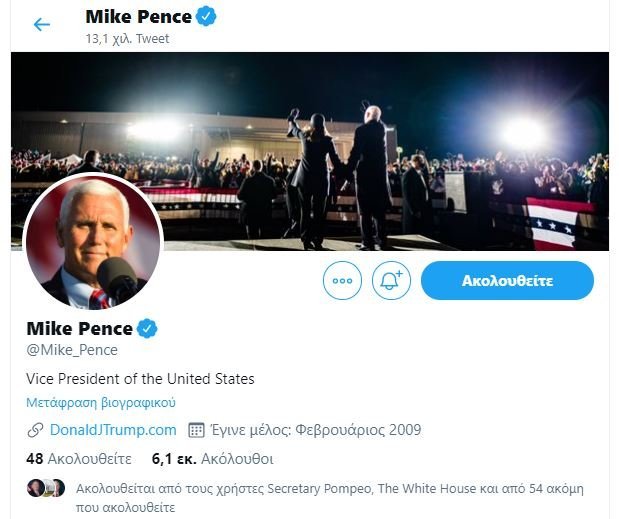The height and width of the screenshot is (519, 619).
Task: Click the chain link icon before website
Action: tap(36, 430)
